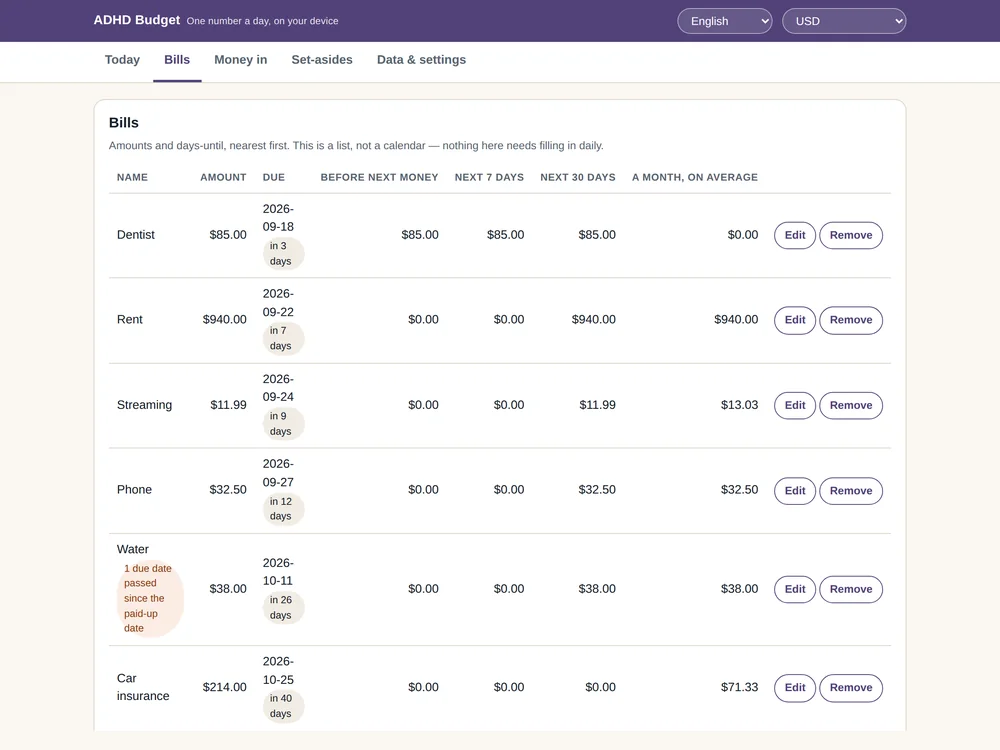Click the 'in 26 days' badge
This screenshot has width=1000, height=750.
point(283,607)
